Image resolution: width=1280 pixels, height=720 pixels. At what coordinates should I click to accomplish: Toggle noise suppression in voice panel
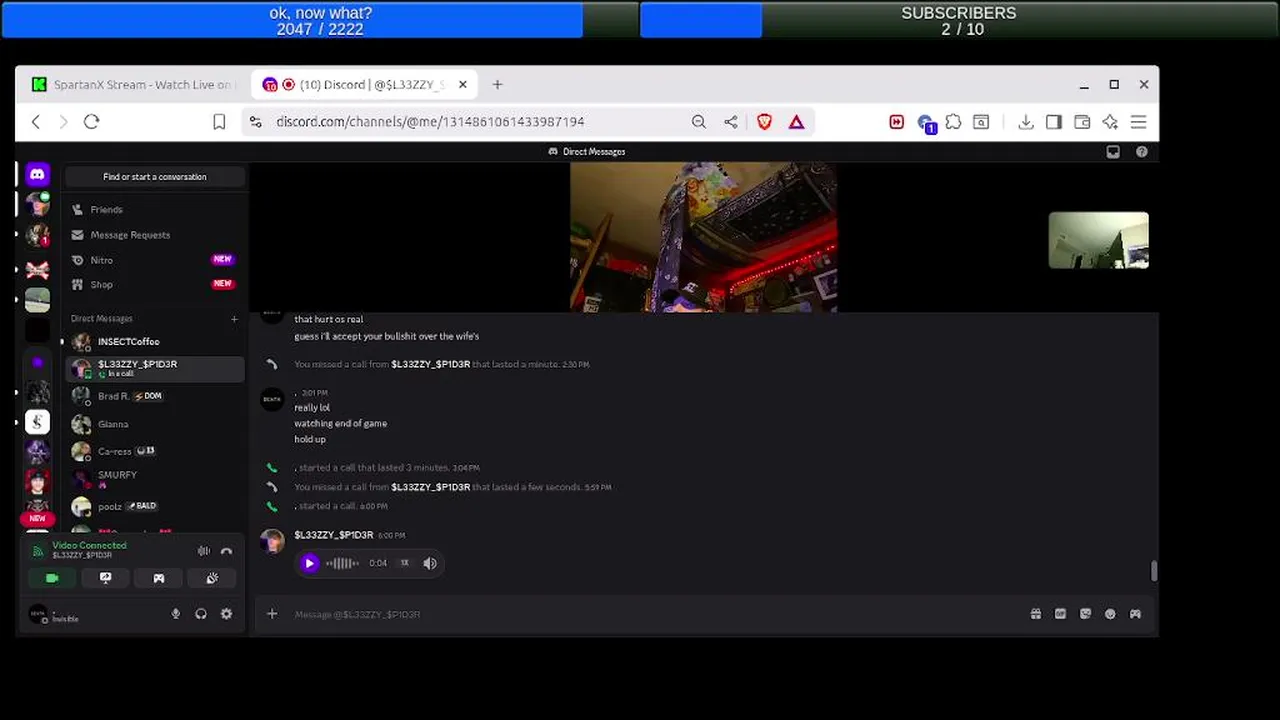[x=204, y=551]
